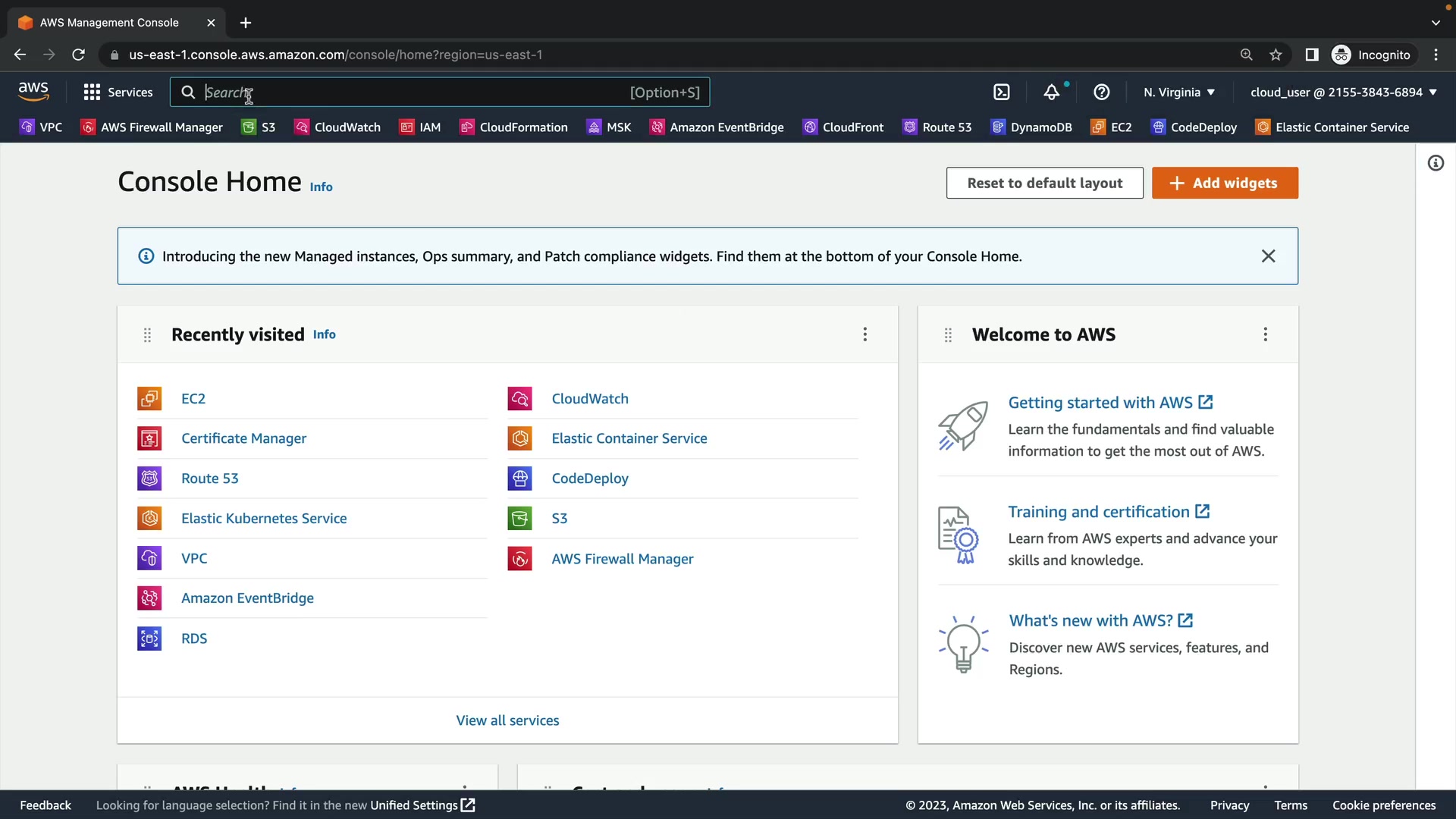This screenshot has width=1456, height=819.
Task: Switch to the AWS Management Console tab
Action: (109, 23)
